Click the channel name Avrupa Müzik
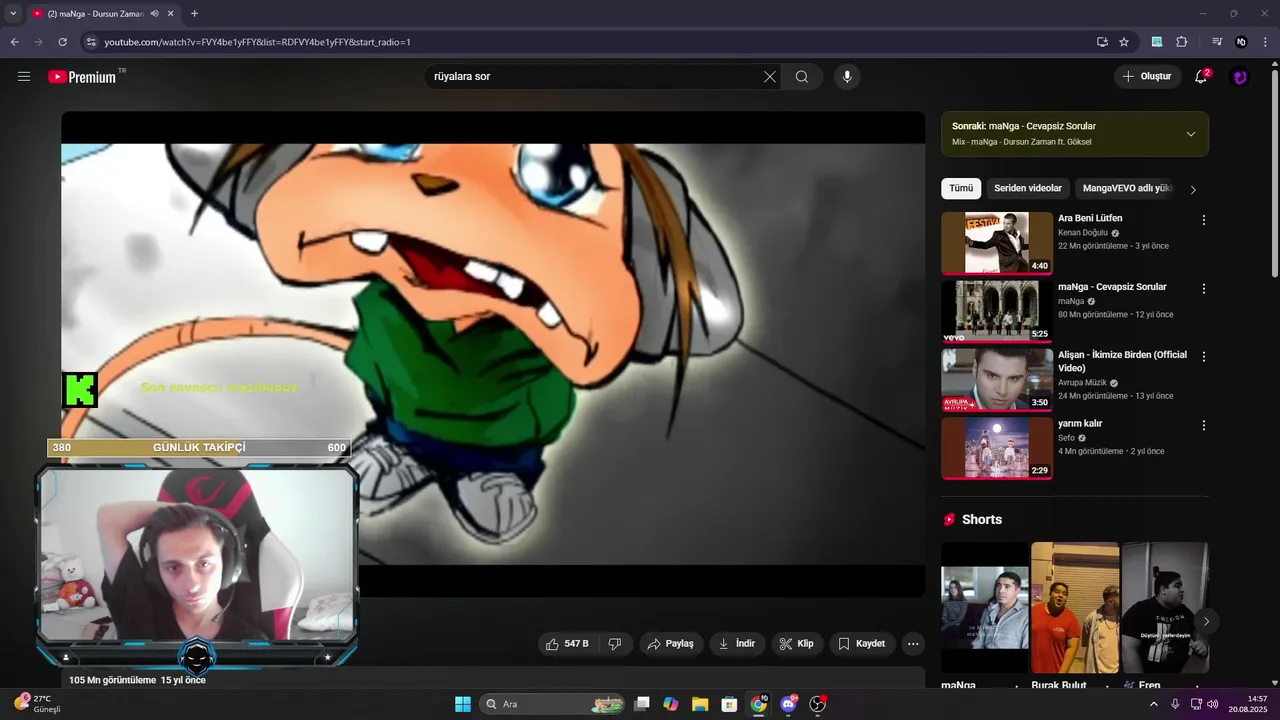This screenshot has height=720, width=1280. coord(1083,382)
